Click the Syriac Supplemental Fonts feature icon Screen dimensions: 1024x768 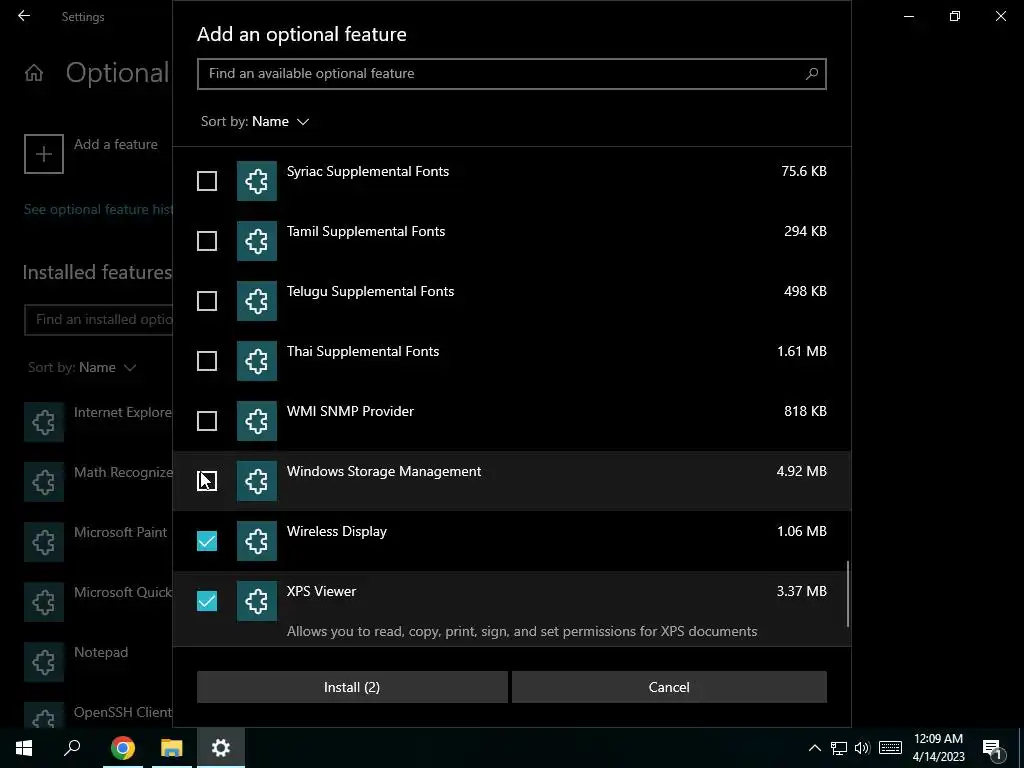tap(257, 181)
